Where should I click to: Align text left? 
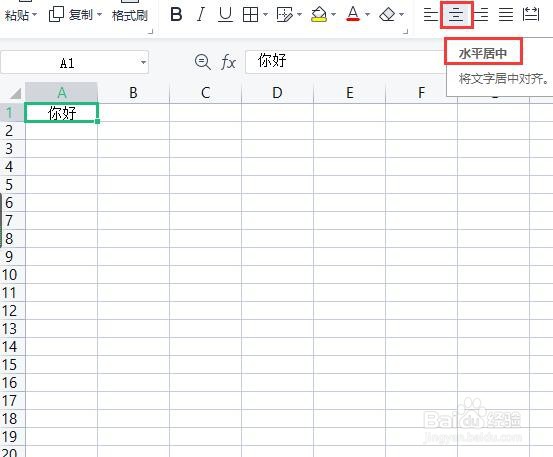click(x=430, y=14)
